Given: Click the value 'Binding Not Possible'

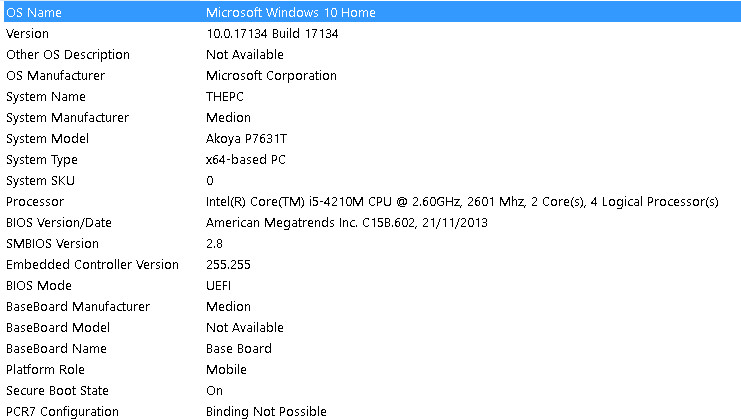Looking at the screenshot, I should [266, 411].
